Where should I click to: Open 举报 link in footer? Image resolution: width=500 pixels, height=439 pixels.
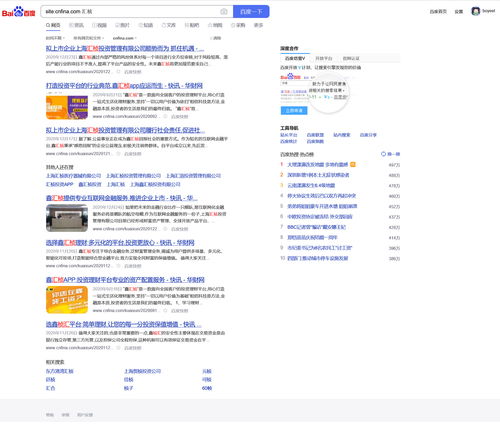pyautogui.click(x=65, y=415)
